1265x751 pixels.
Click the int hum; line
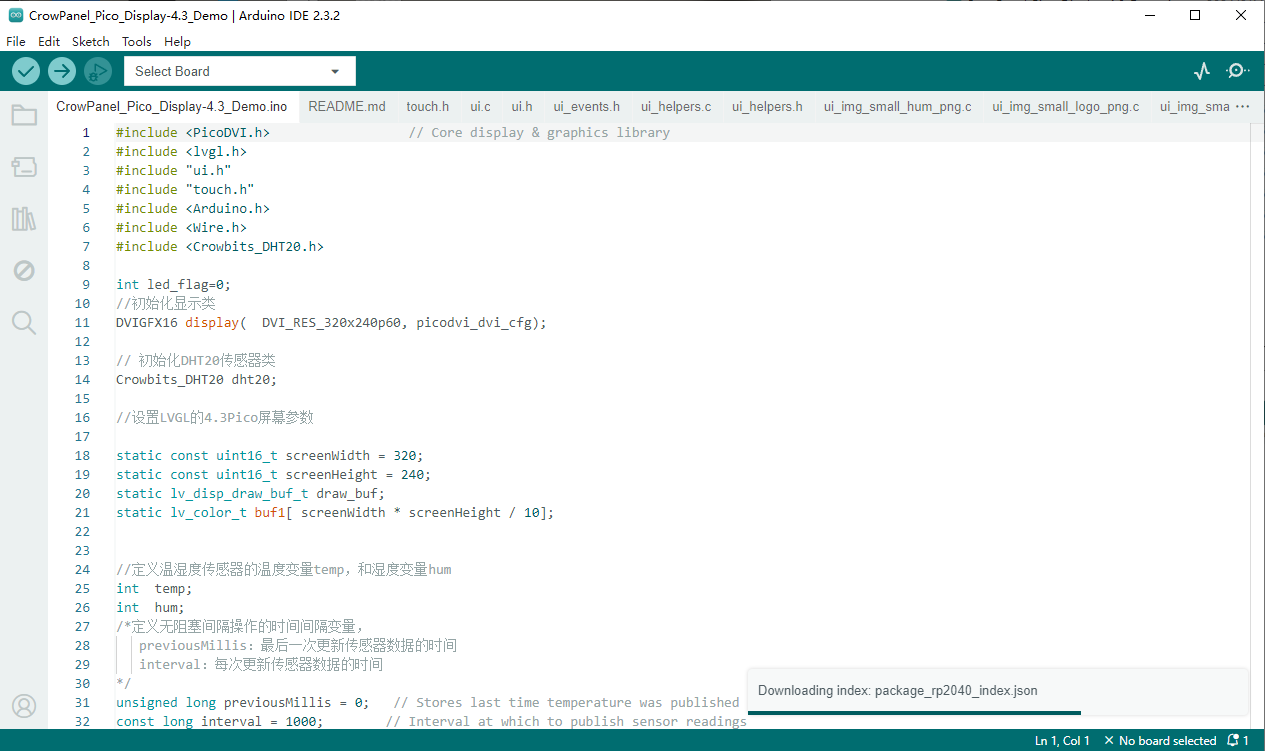point(151,607)
